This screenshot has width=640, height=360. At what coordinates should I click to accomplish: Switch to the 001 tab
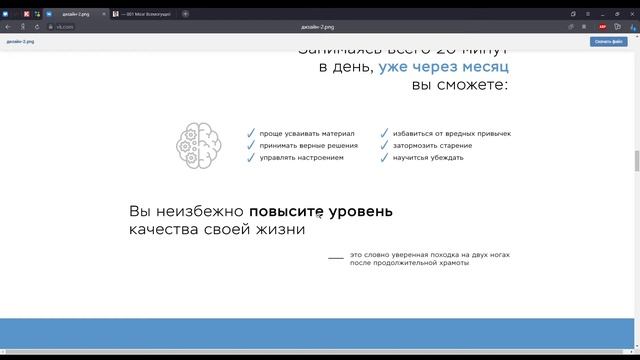tap(142, 14)
